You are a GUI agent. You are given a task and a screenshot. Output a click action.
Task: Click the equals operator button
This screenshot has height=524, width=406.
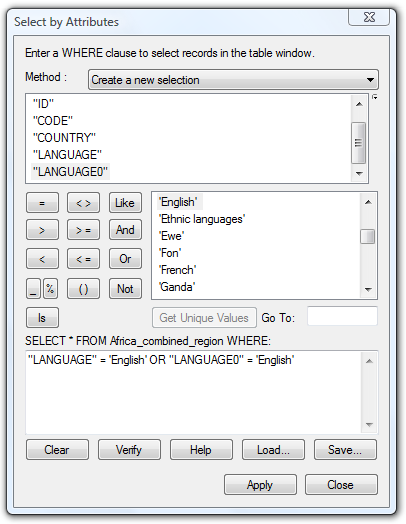(42, 203)
